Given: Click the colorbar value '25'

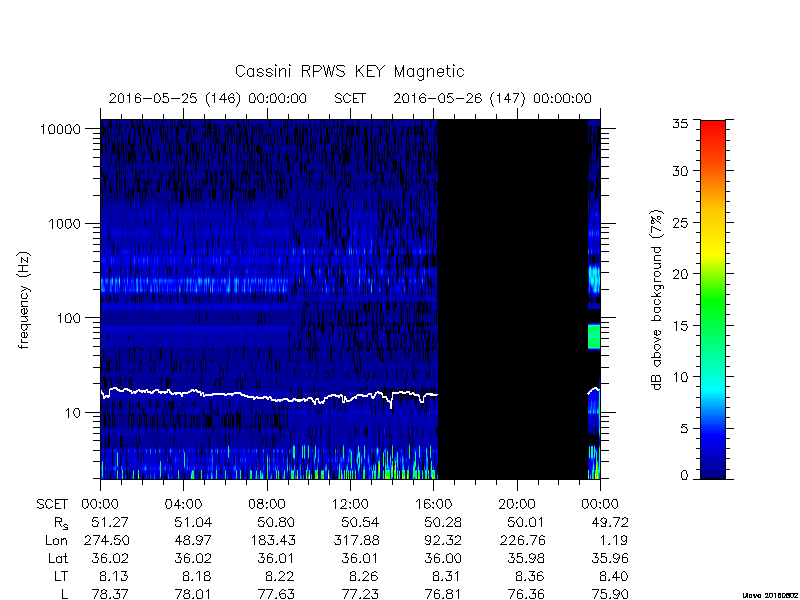Looking at the screenshot, I should (680, 223).
